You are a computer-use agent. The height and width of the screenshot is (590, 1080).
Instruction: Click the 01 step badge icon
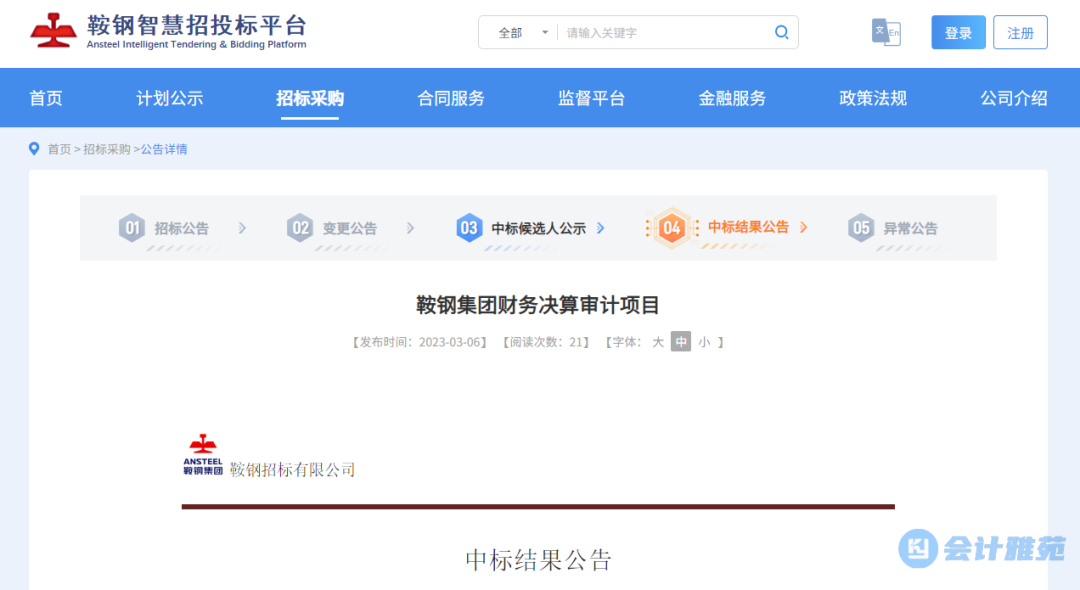[132, 228]
